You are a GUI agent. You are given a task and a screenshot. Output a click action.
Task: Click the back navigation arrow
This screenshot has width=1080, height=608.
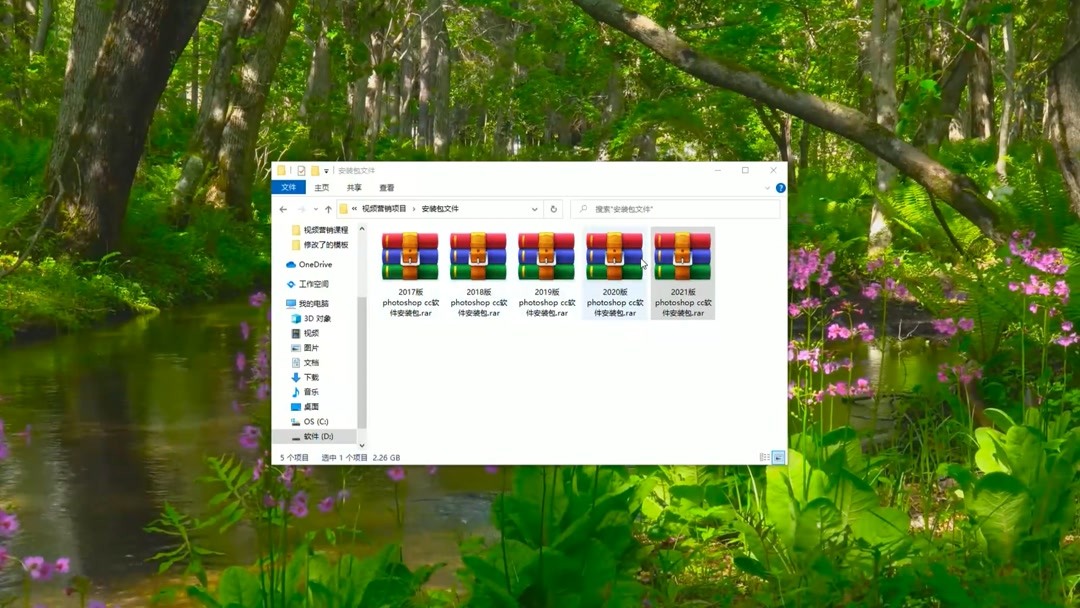click(283, 208)
